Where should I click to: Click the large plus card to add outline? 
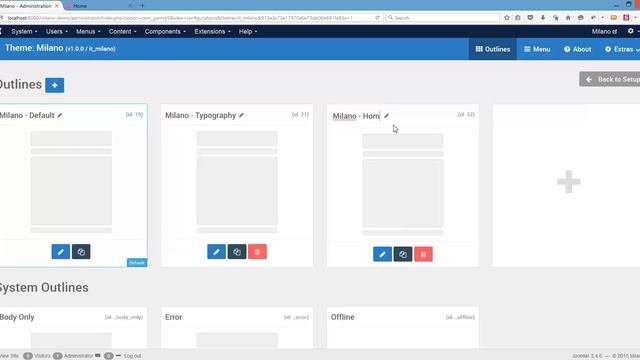click(x=569, y=182)
